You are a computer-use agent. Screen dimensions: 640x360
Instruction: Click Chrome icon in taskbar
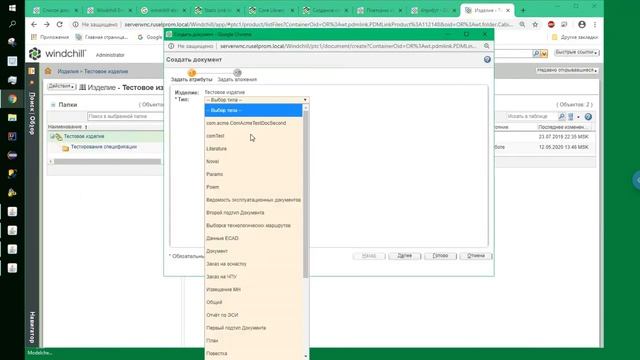point(12,99)
